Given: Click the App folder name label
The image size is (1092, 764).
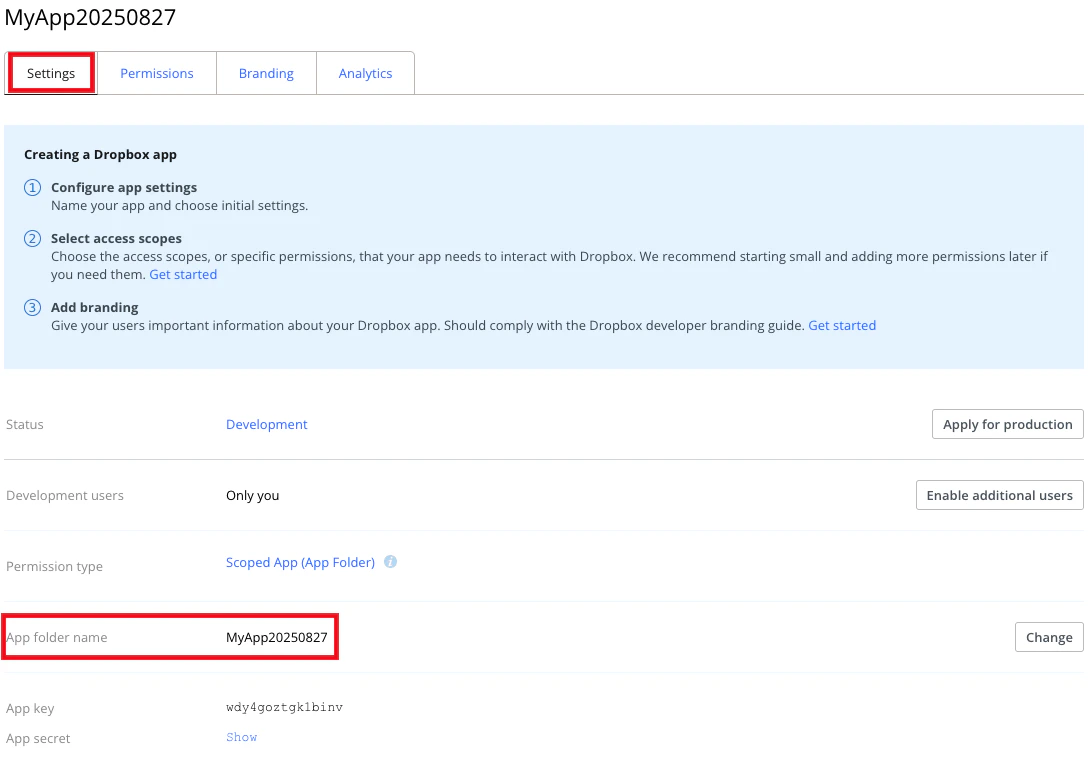Looking at the screenshot, I should (56, 637).
